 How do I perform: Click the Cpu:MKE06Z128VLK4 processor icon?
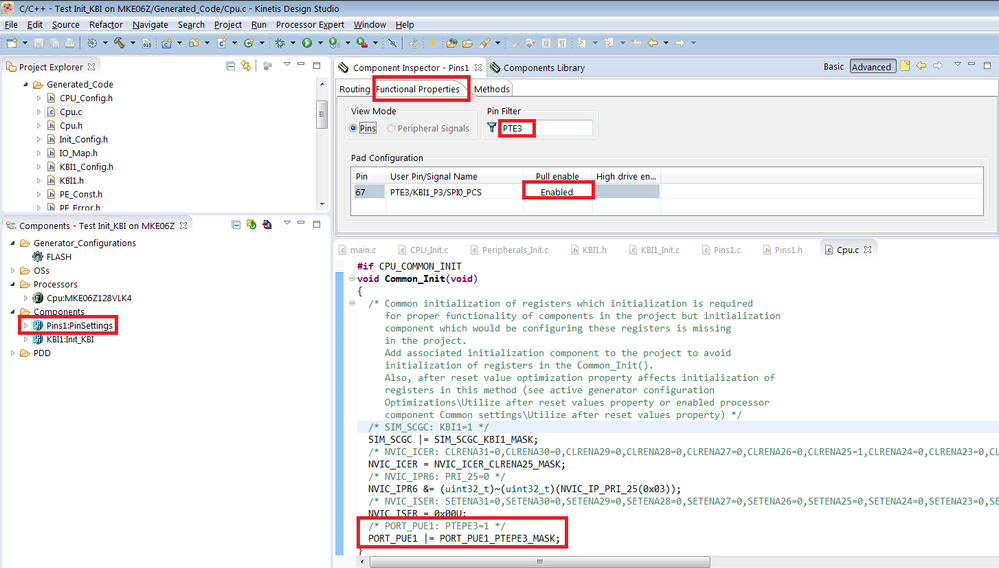click(x=38, y=298)
